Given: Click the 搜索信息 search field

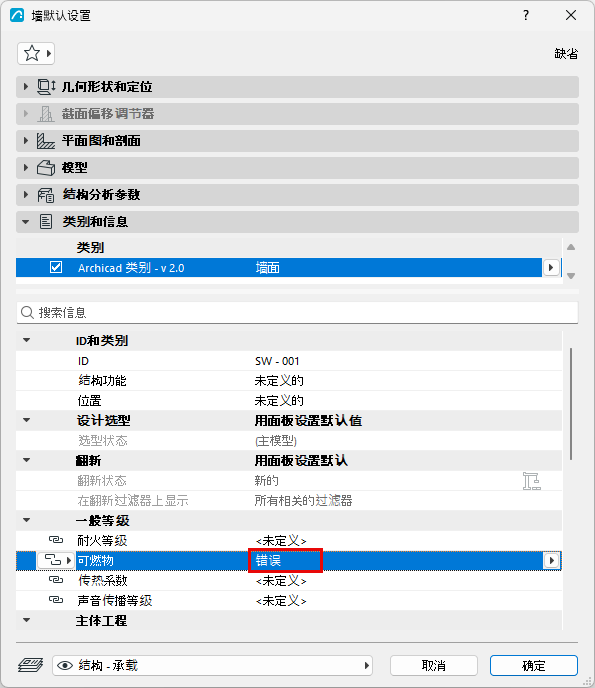Looking at the screenshot, I should 297,312.
